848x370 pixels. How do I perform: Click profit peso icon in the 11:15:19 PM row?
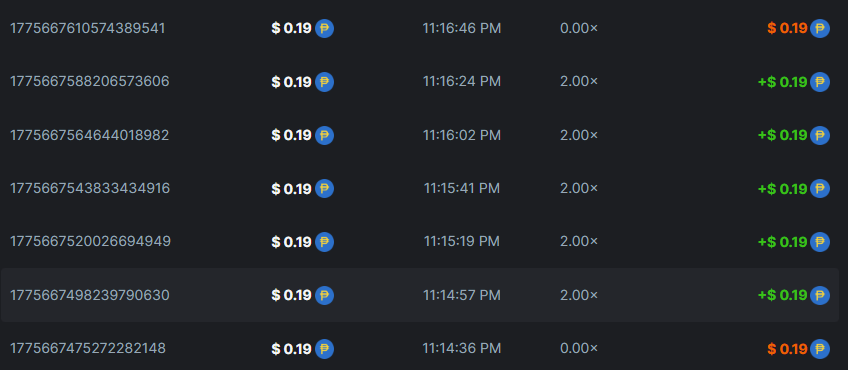pyautogui.click(x=820, y=242)
